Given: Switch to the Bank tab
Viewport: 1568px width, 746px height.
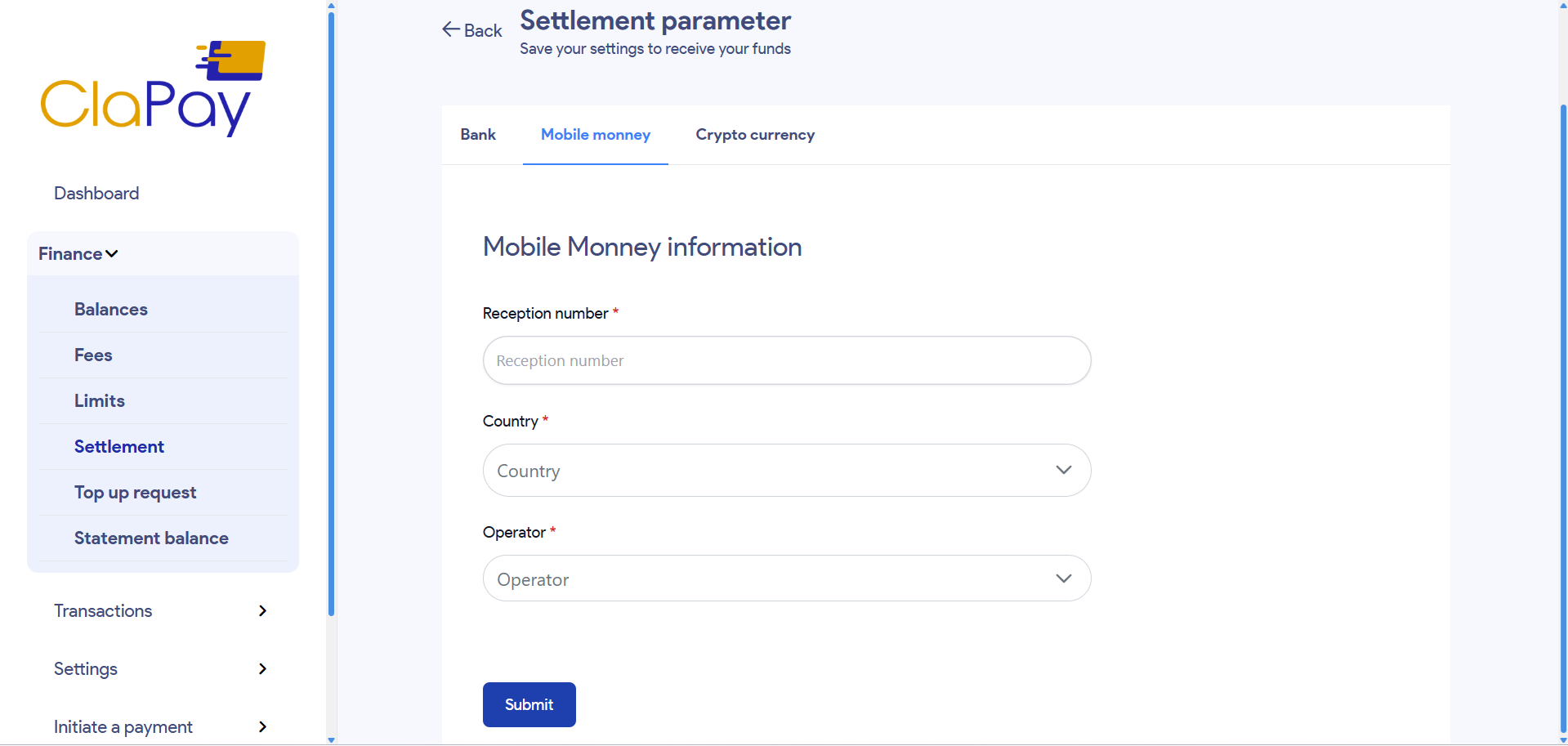Looking at the screenshot, I should (478, 135).
